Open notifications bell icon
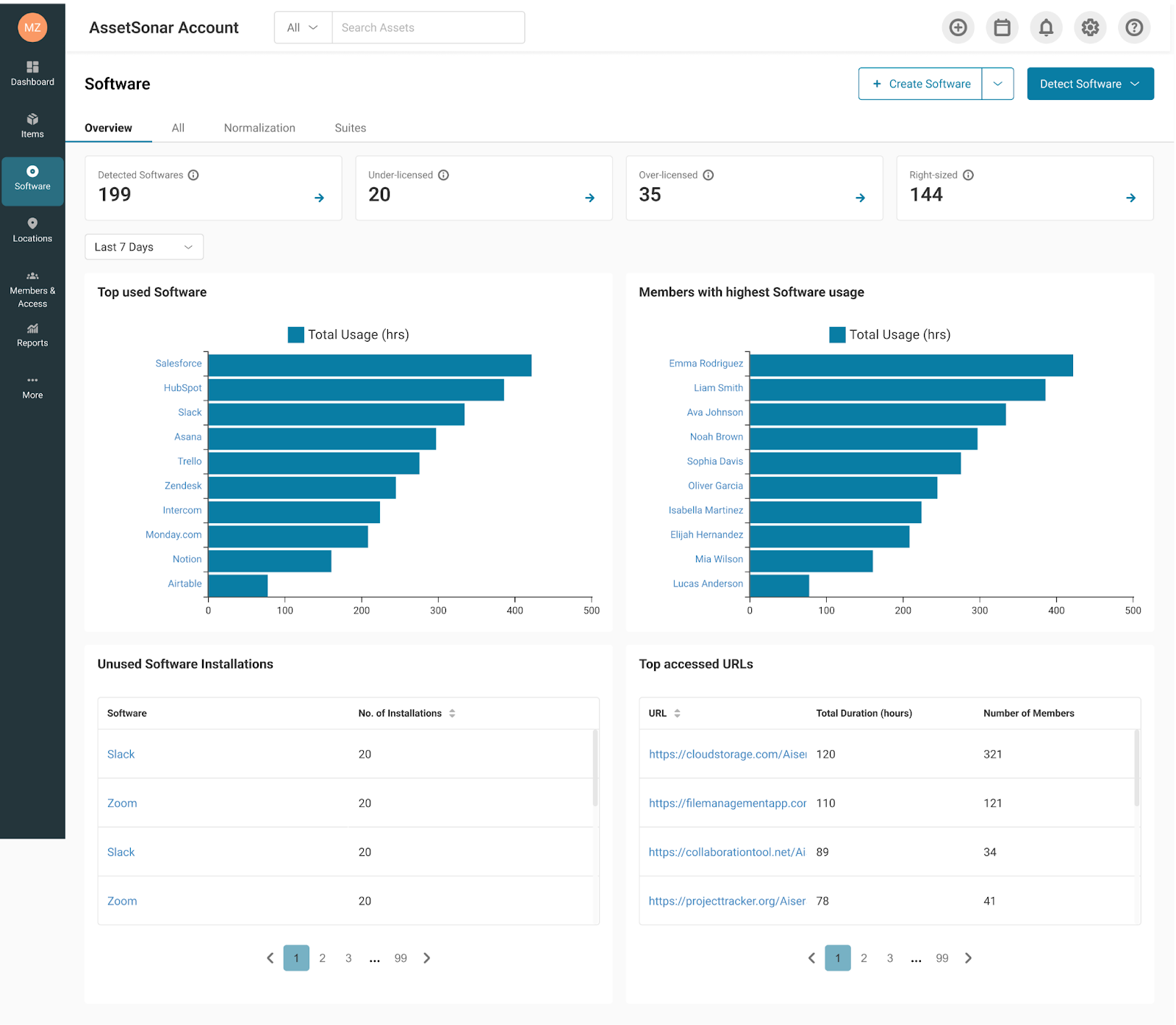This screenshot has width=1176, height=1025. (1046, 28)
